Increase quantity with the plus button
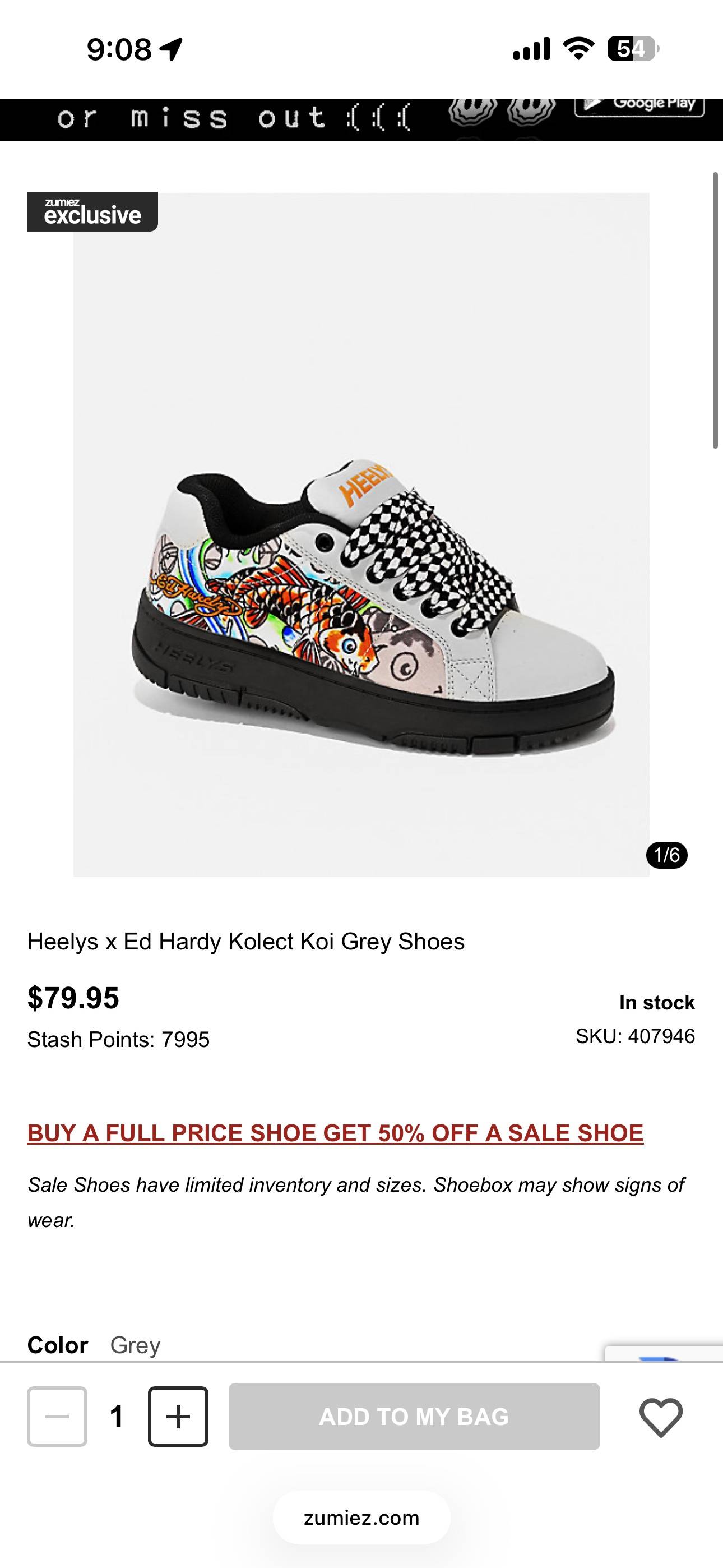The image size is (723, 1568). coord(178,1417)
